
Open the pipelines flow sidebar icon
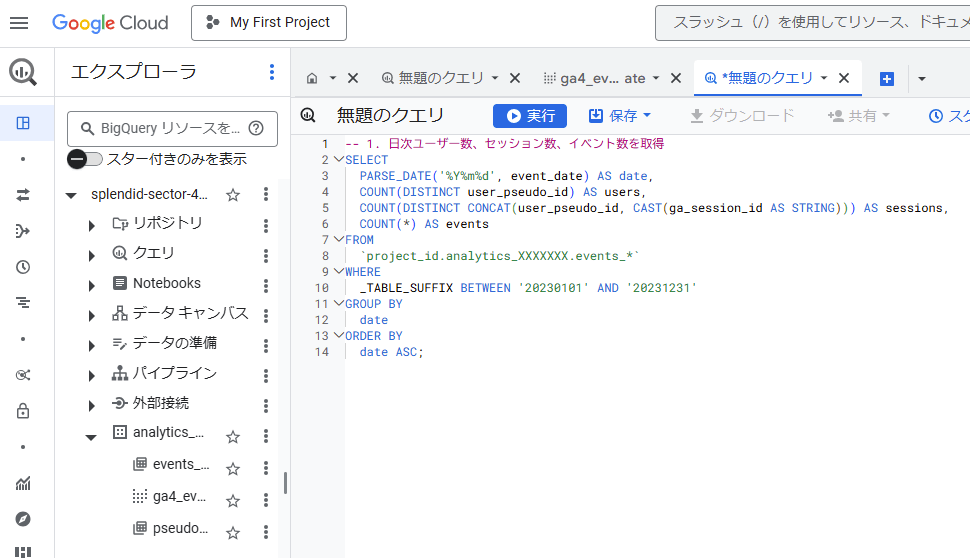(23, 231)
